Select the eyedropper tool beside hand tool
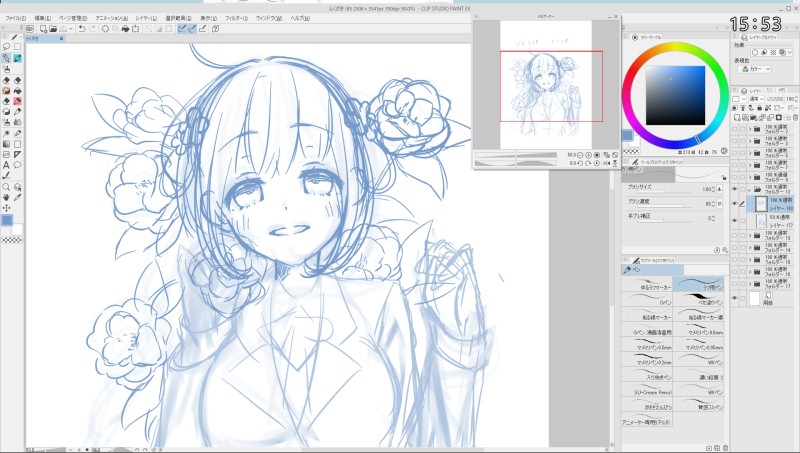The width and height of the screenshot is (800, 453). (17, 197)
